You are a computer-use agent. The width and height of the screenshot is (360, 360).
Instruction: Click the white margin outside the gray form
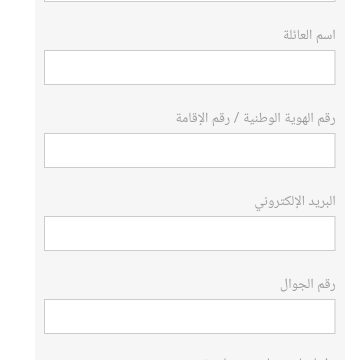[x=17, y=180]
